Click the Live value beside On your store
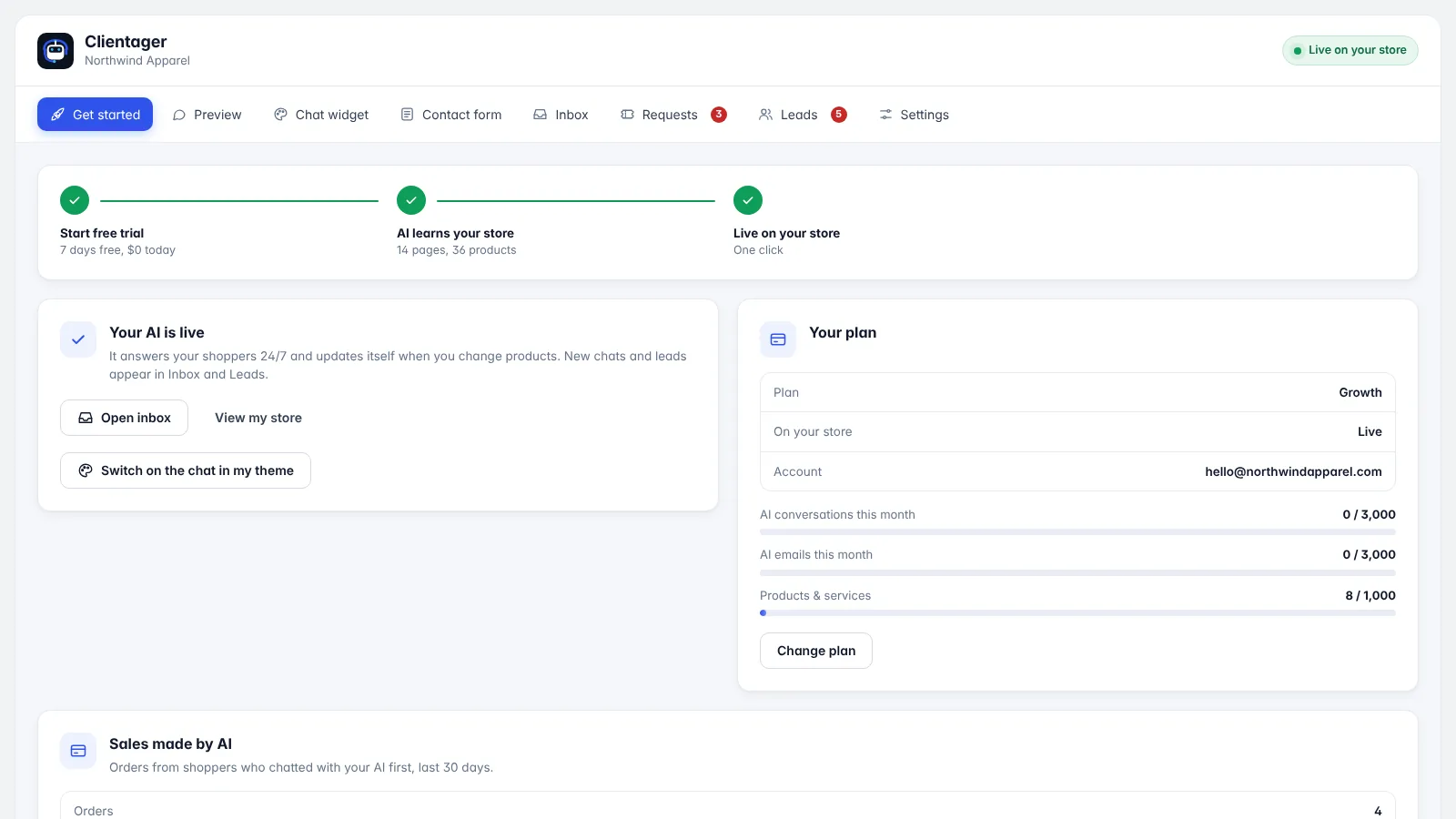 tap(1370, 431)
